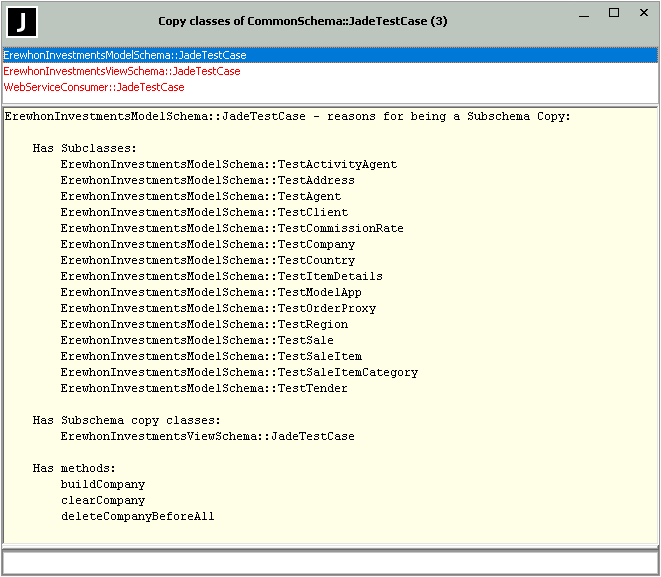661x577 pixels.
Task: Maximize the Copy classes window
Action: tap(614, 13)
